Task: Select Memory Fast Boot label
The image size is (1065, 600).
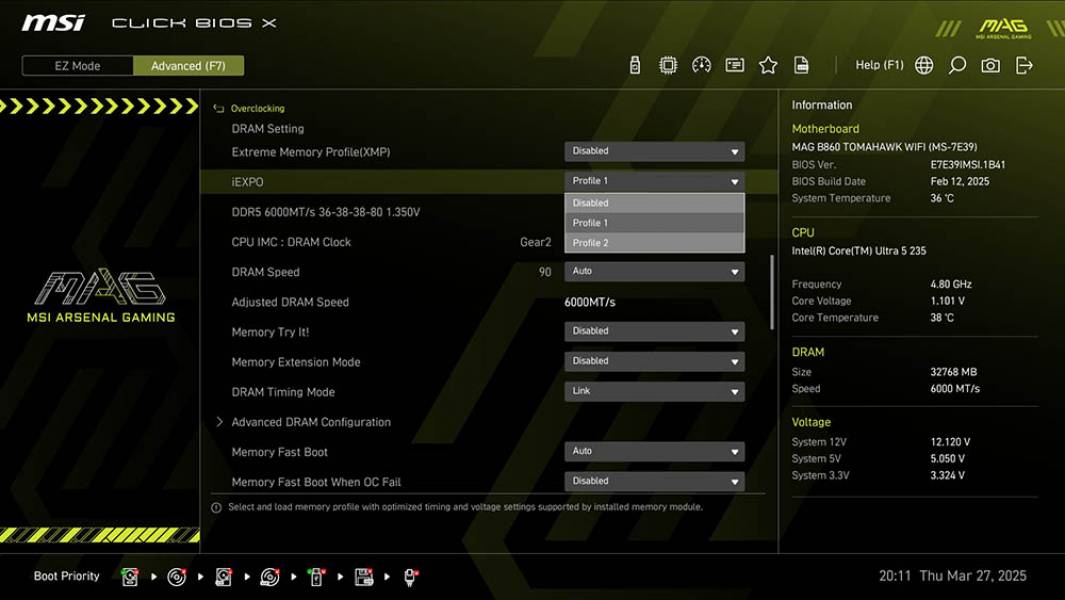Action: [x=279, y=452]
